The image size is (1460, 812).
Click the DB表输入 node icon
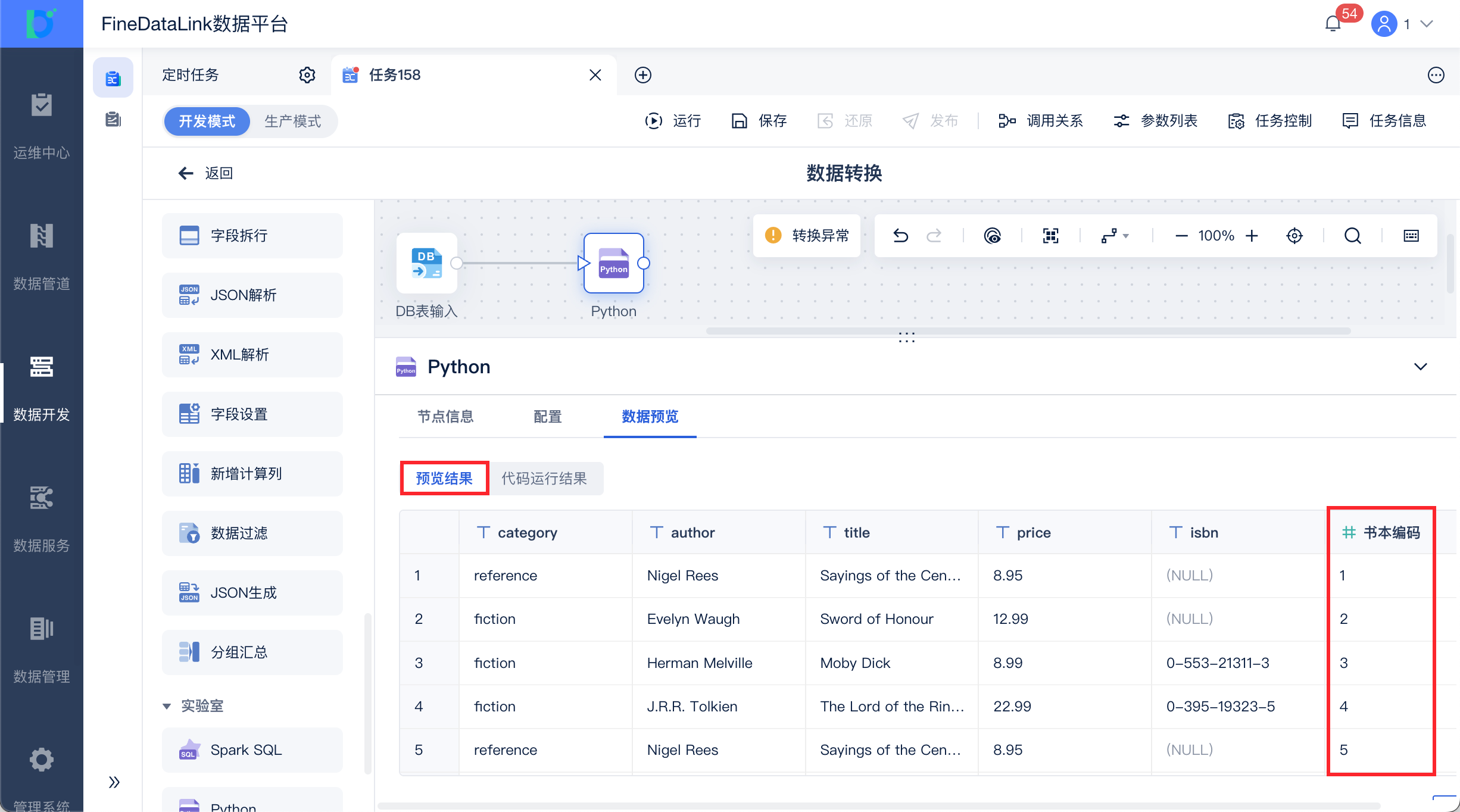426,263
